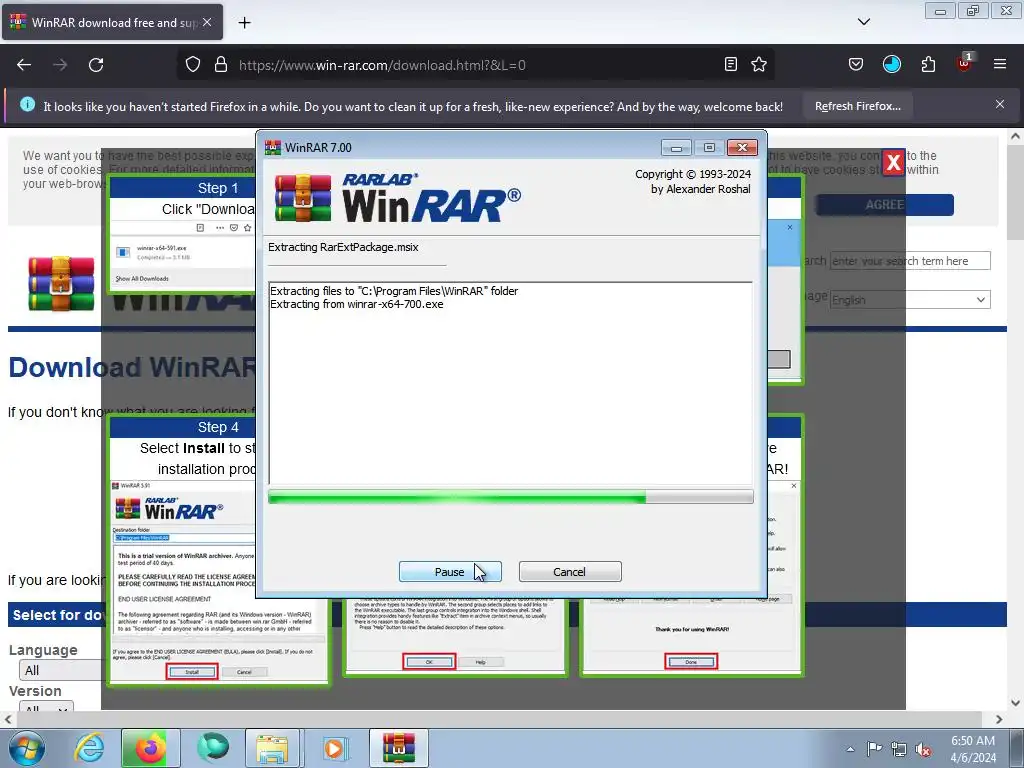Show hidden system tray icons

850,749
